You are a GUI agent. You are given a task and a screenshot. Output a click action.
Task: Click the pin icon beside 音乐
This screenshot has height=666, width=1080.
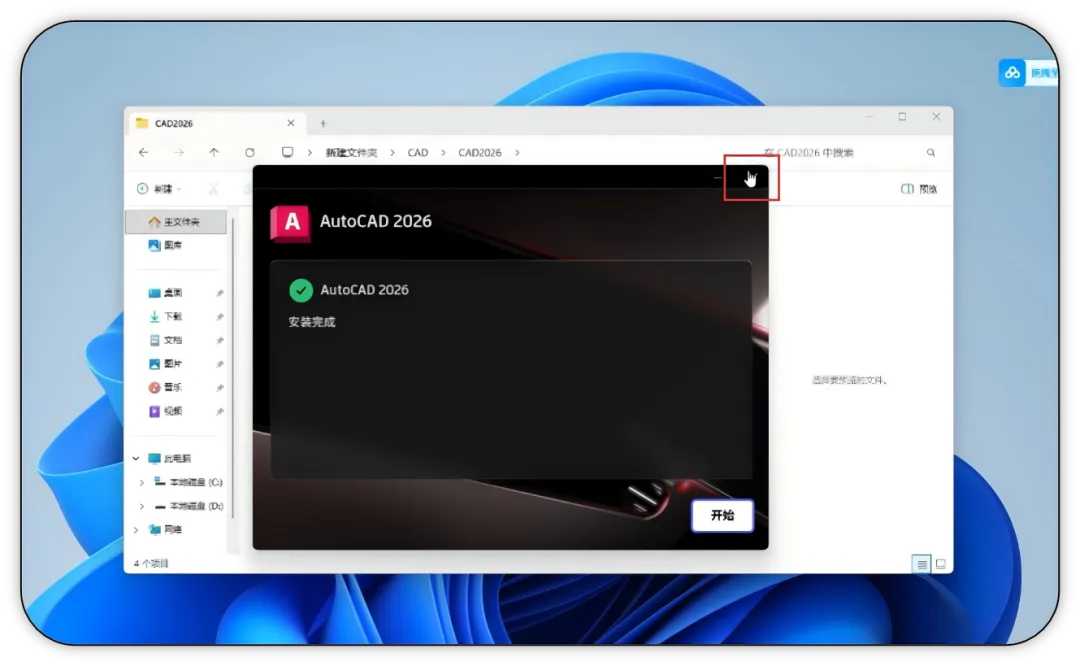(x=220, y=388)
